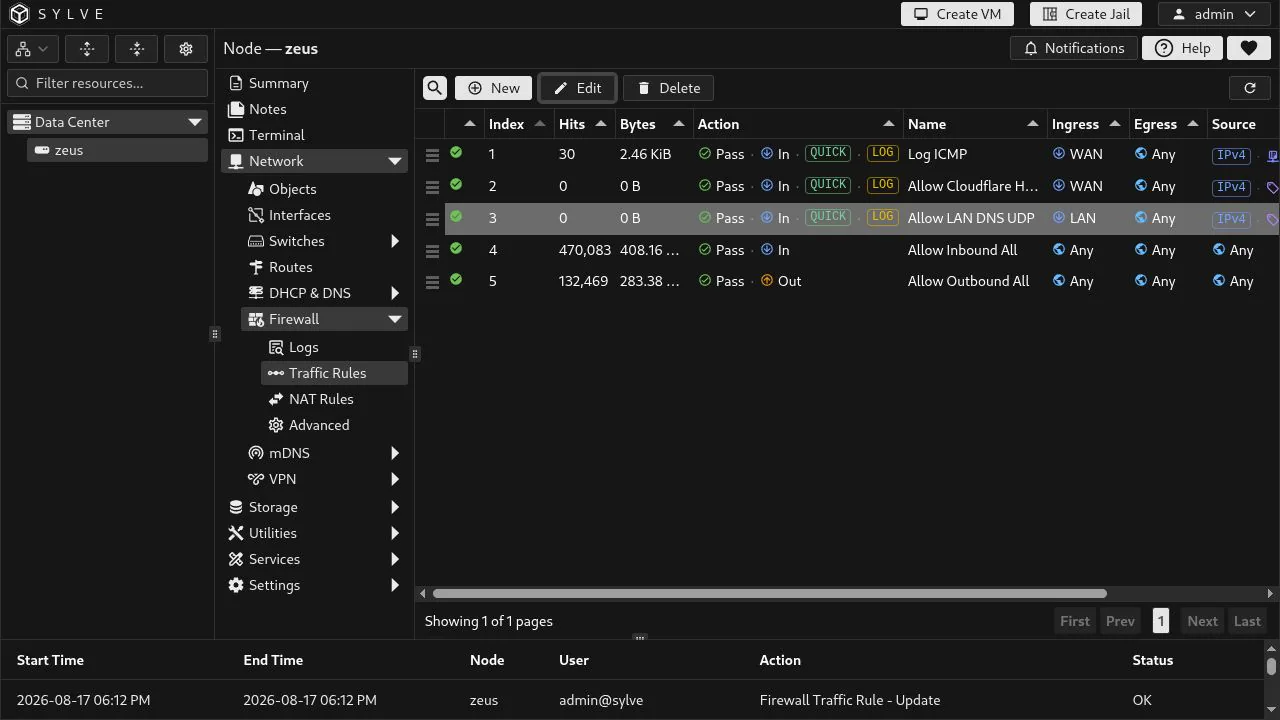Click the IPv4 source badge on rule 1
Image resolution: width=1280 pixels, height=720 pixels.
(x=1231, y=155)
